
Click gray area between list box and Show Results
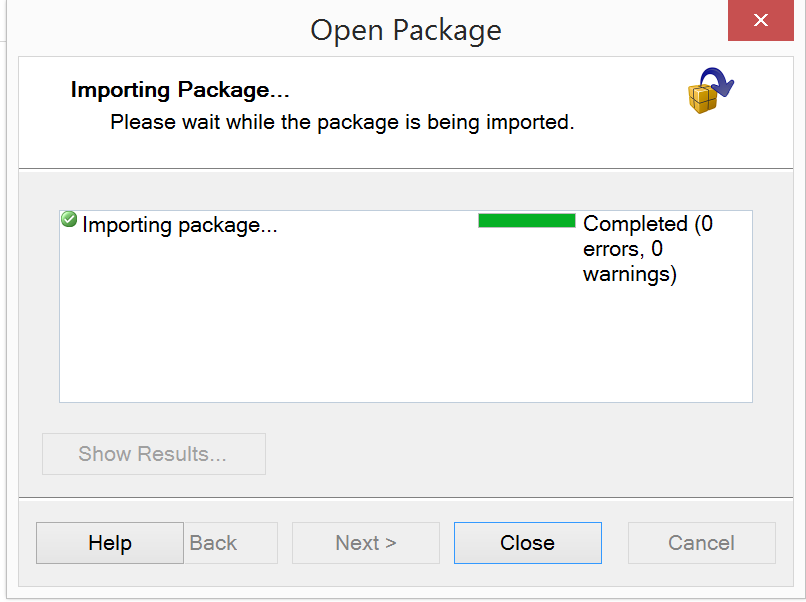click(x=400, y=418)
